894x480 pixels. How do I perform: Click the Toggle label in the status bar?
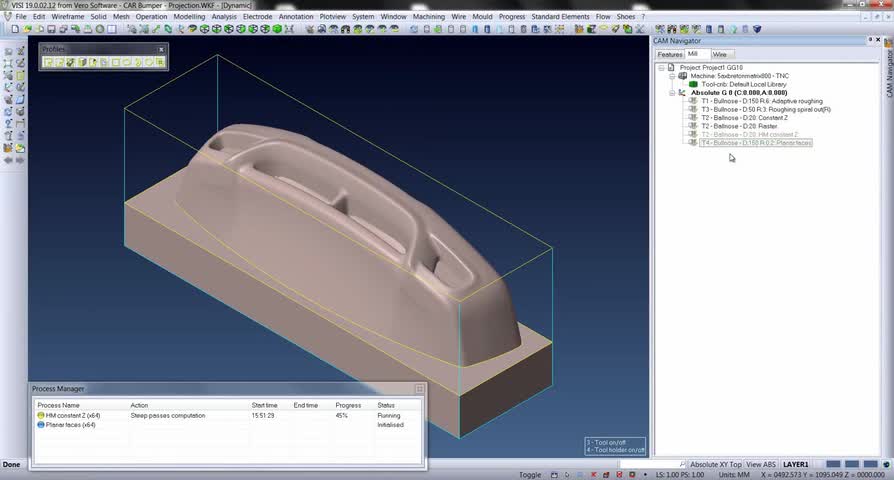click(x=530, y=474)
